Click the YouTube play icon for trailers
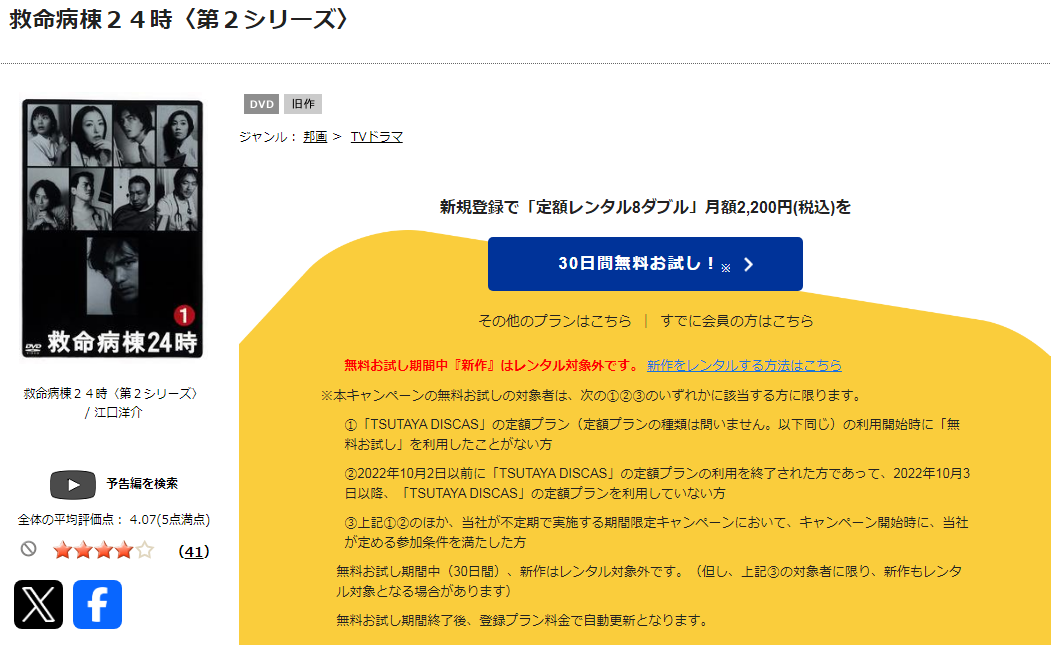This screenshot has width=1051, height=645. pyautogui.click(x=72, y=485)
